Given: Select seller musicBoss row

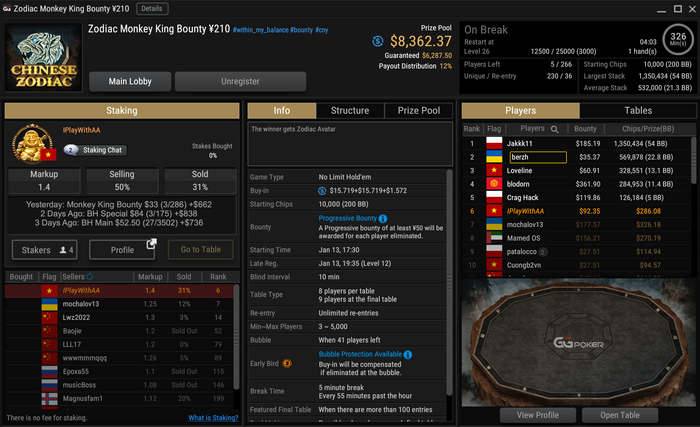Looking at the screenshot, I should point(119,385).
